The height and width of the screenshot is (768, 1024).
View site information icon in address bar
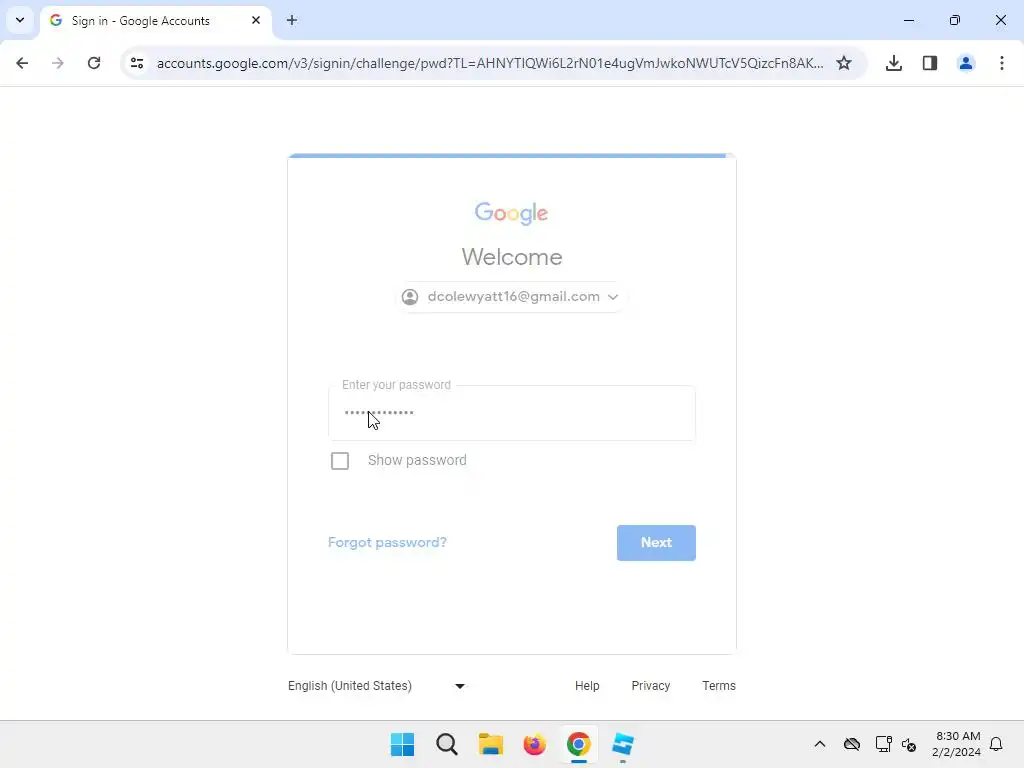click(x=137, y=63)
